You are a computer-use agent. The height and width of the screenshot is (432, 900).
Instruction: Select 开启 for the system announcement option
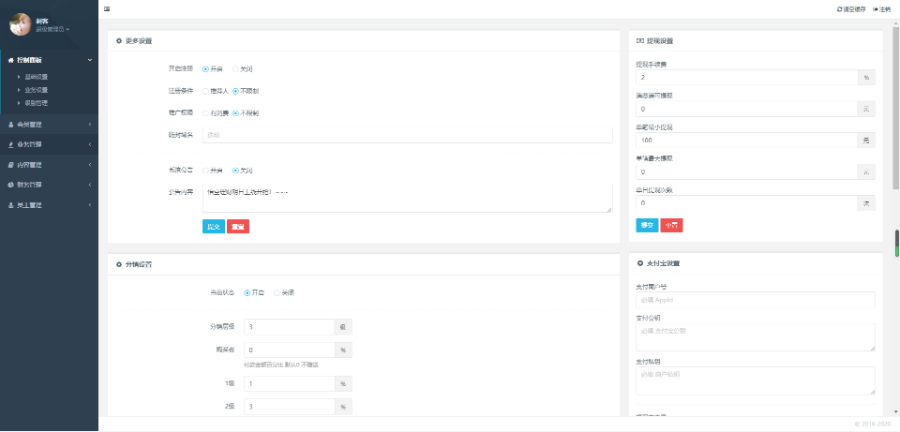(205, 170)
